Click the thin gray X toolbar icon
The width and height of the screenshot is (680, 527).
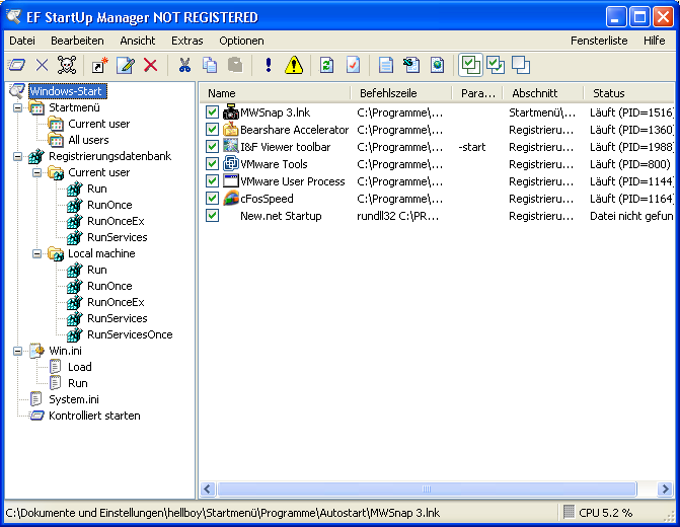tap(42, 65)
